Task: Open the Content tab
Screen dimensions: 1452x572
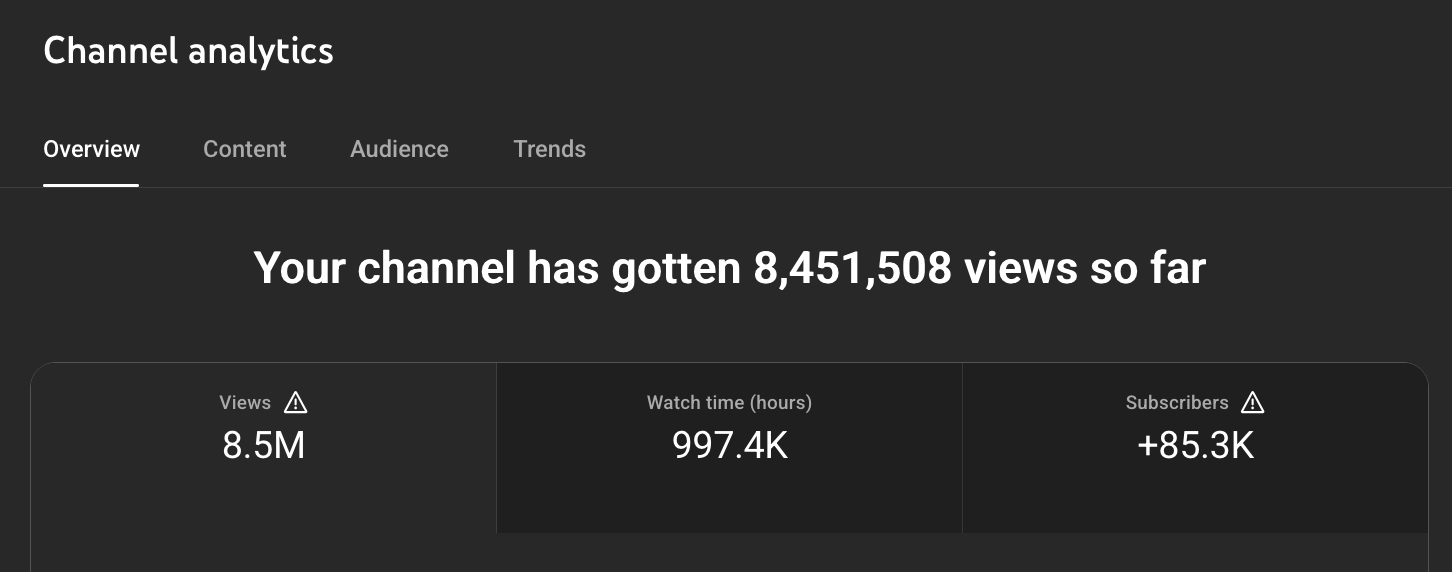Action: [244, 149]
